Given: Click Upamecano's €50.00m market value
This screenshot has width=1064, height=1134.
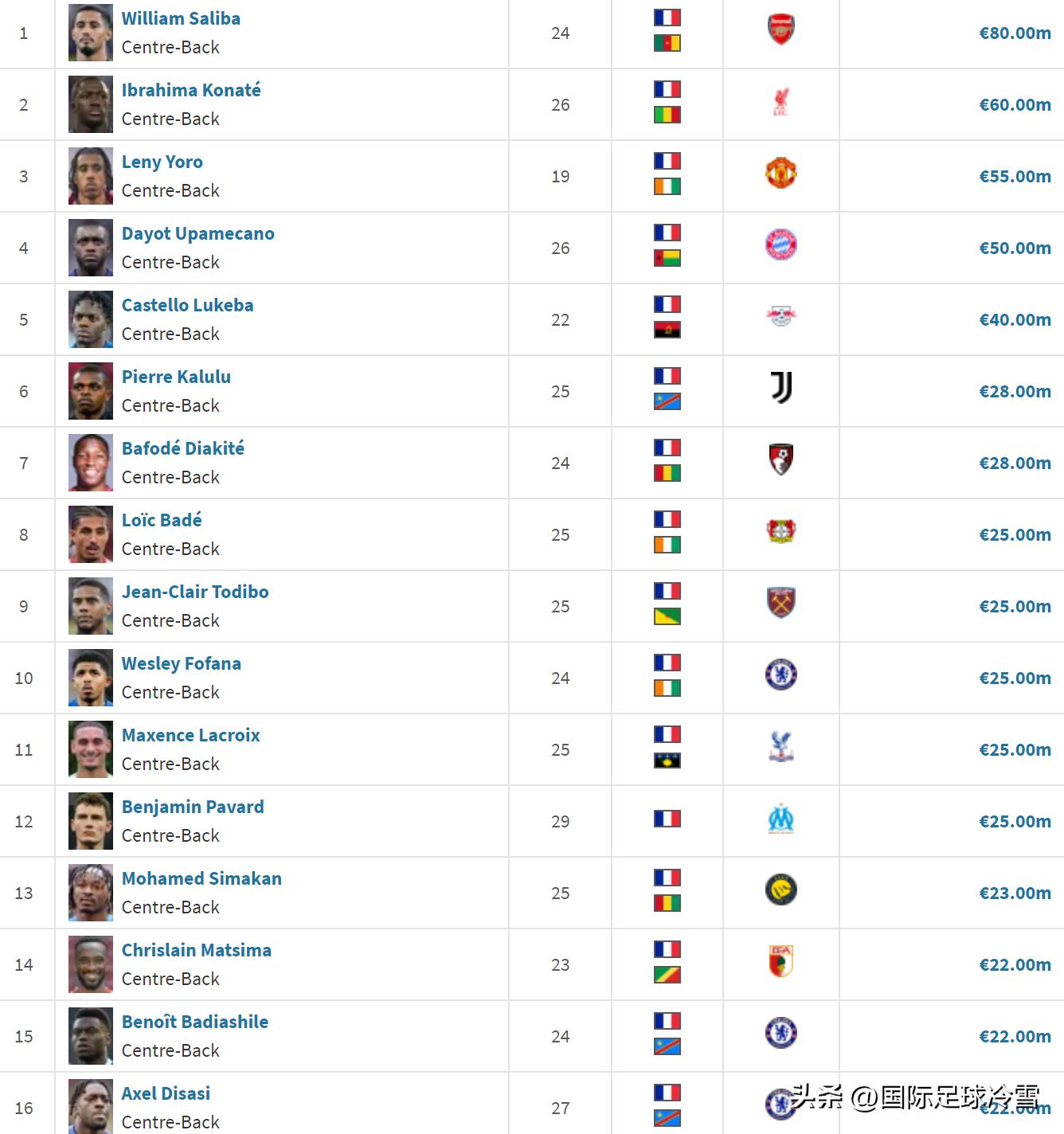Looking at the screenshot, I should (x=1015, y=248).
